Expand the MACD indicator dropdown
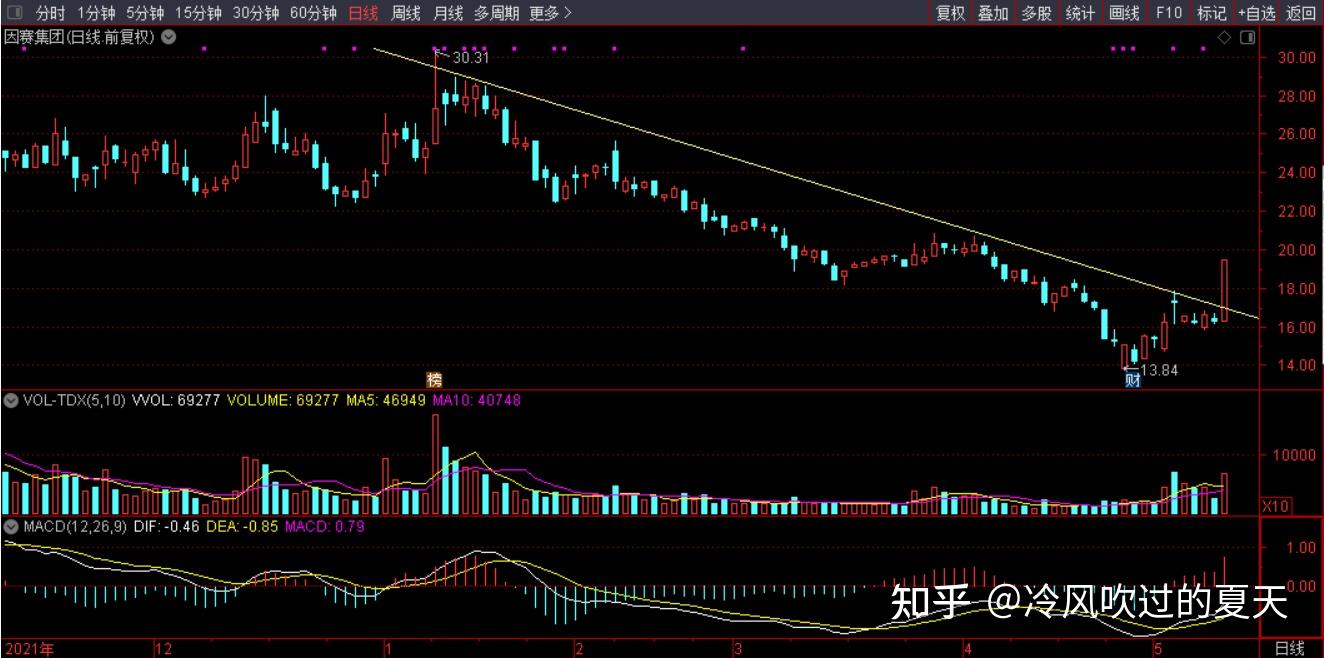1324x658 pixels. pyautogui.click(x=11, y=526)
